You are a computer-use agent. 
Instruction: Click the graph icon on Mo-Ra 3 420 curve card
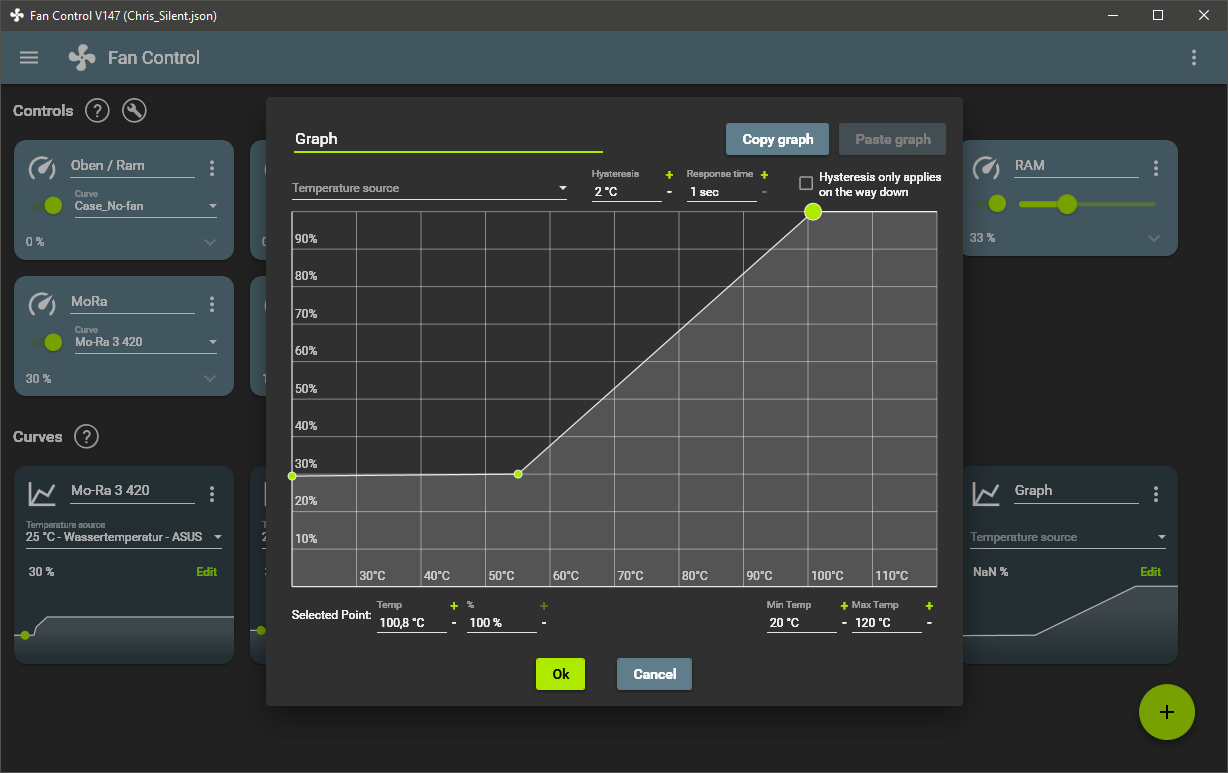click(x=42, y=493)
